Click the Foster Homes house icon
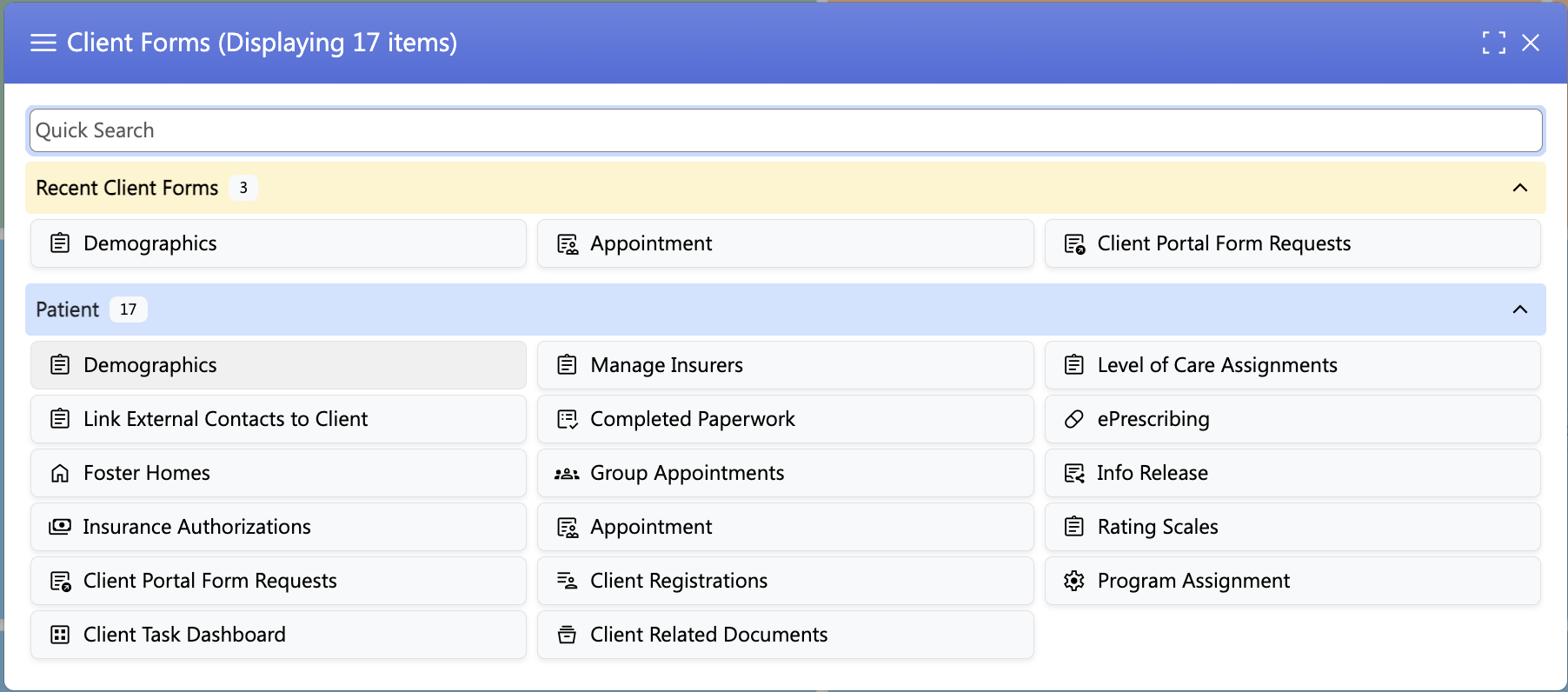 pos(60,473)
